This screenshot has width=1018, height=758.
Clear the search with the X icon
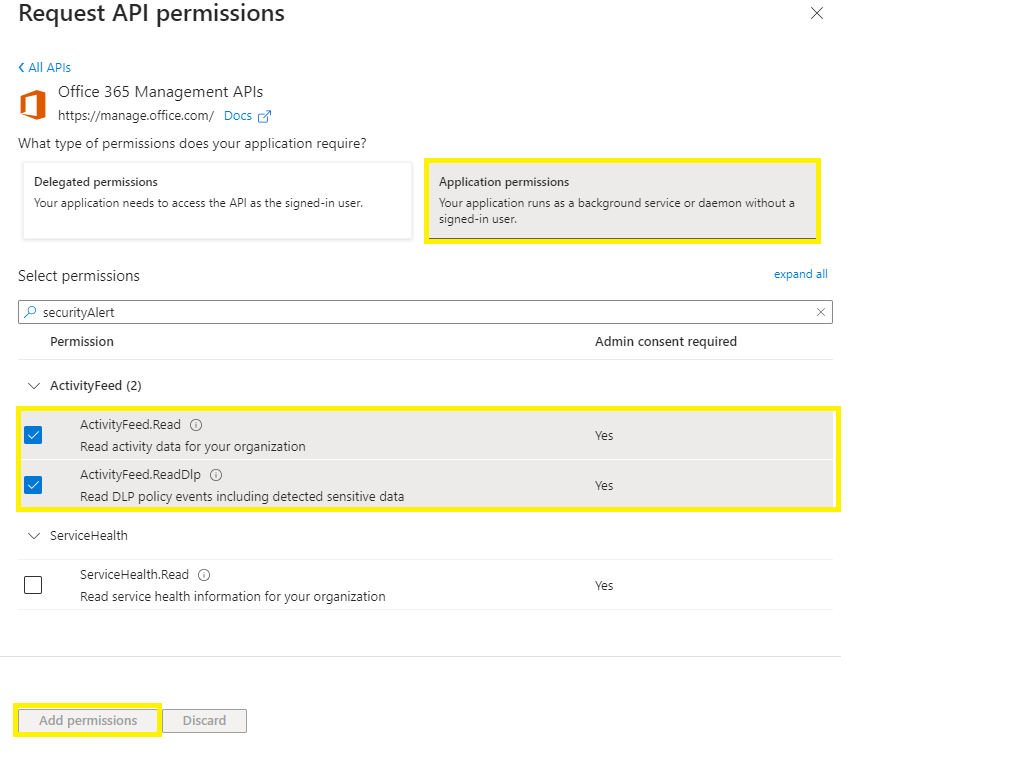tap(821, 311)
